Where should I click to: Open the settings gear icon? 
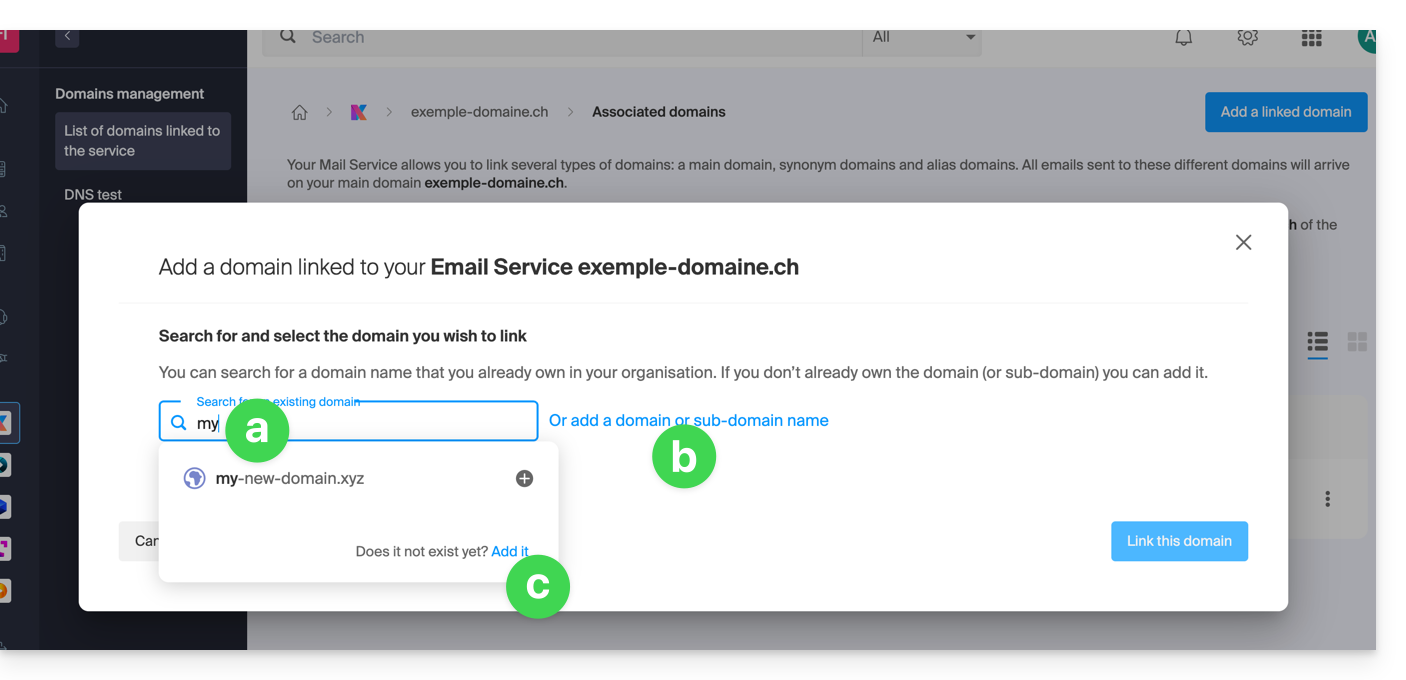pyautogui.click(x=1247, y=38)
